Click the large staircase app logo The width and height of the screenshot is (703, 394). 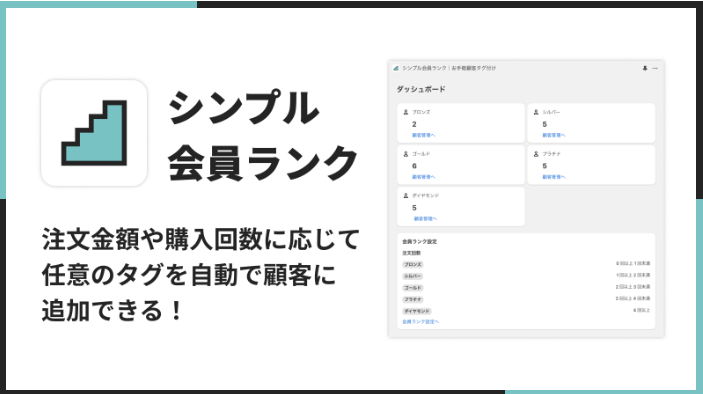click(x=94, y=133)
